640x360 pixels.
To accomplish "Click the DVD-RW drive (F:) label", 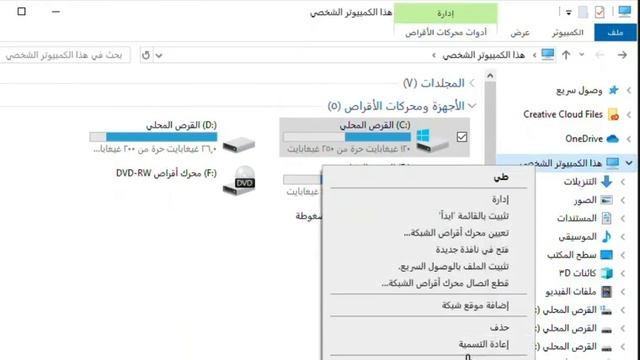I will click(x=166, y=173).
